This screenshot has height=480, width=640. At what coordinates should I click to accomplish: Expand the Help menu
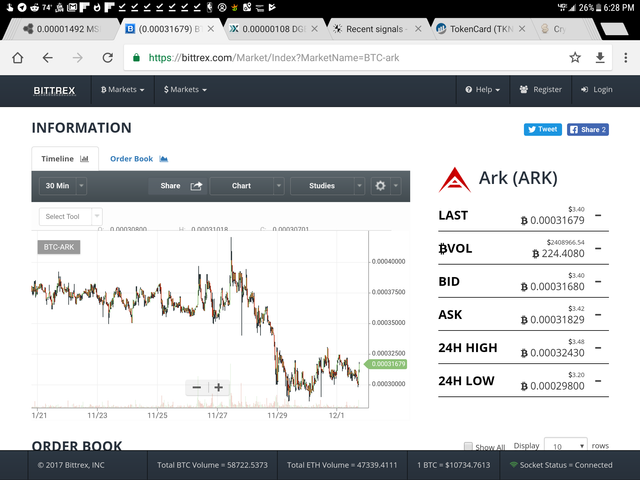tap(482, 89)
